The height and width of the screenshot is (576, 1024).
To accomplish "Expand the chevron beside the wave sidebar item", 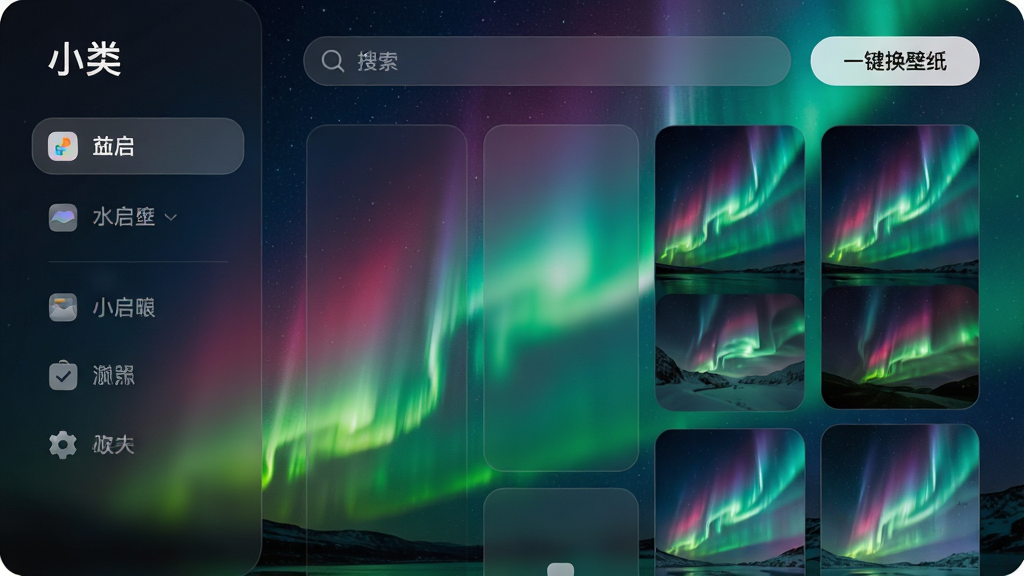I will point(170,217).
